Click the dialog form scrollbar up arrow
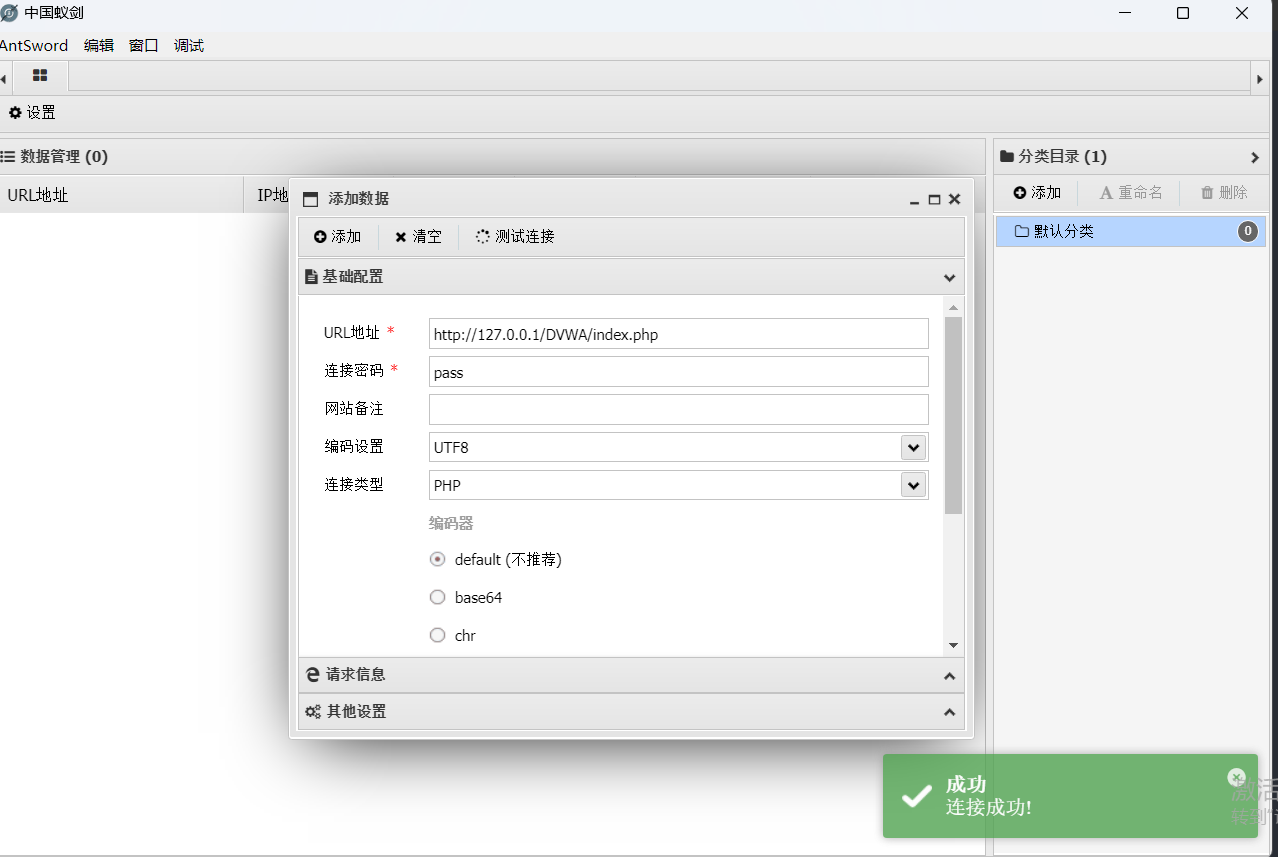Viewport: 1278px width, 857px height. (953, 308)
